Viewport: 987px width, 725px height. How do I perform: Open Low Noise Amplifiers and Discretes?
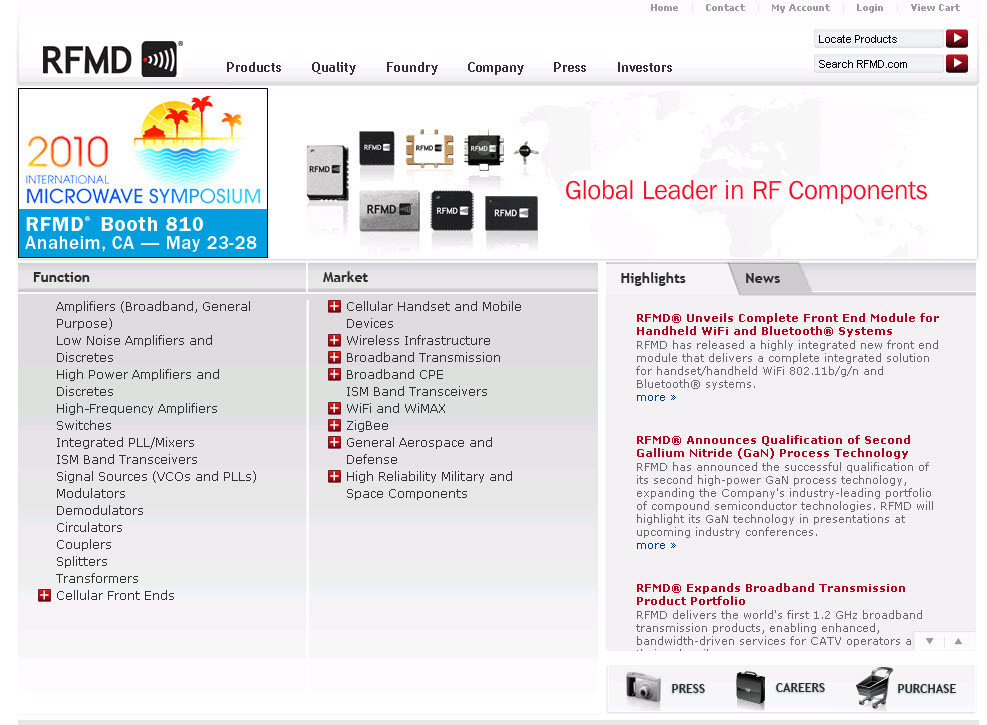(134, 349)
